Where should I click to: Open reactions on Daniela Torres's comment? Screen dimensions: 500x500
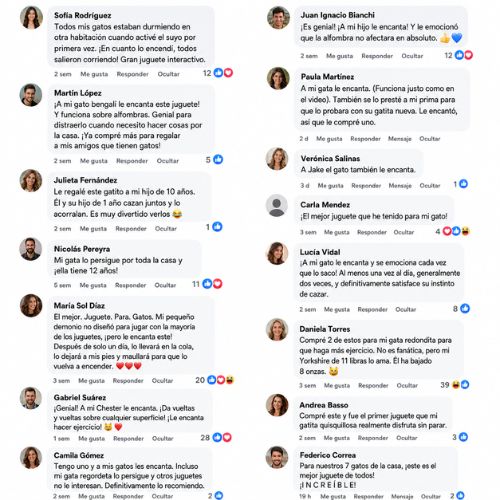(460, 385)
